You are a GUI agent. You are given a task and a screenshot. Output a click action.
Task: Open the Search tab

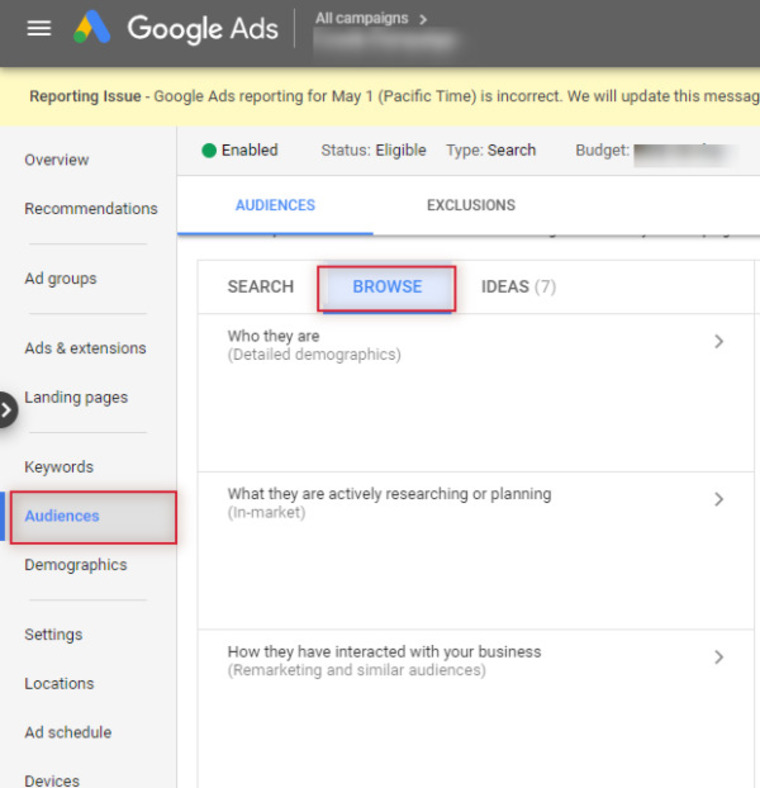260,286
